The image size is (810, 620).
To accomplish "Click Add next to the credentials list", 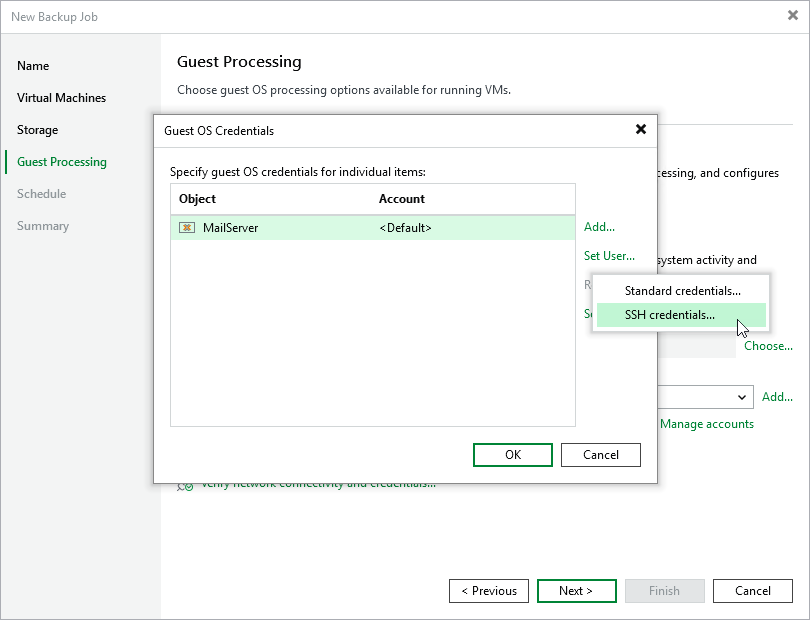I will pyautogui.click(x=598, y=227).
